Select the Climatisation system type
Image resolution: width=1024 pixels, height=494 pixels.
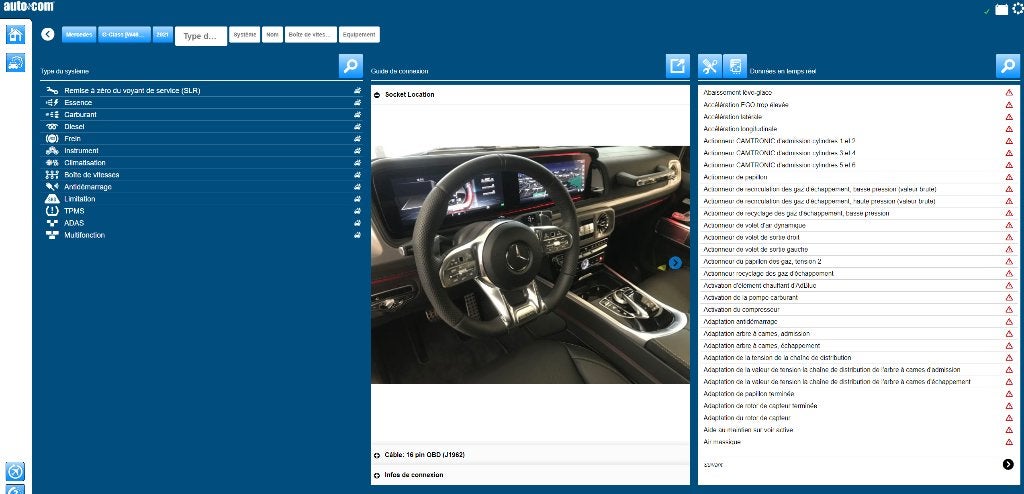(201, 163)
